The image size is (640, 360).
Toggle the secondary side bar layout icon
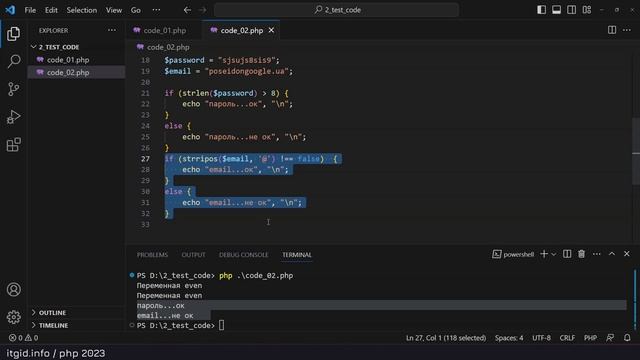pyautogui.click(x=571, y=10)
